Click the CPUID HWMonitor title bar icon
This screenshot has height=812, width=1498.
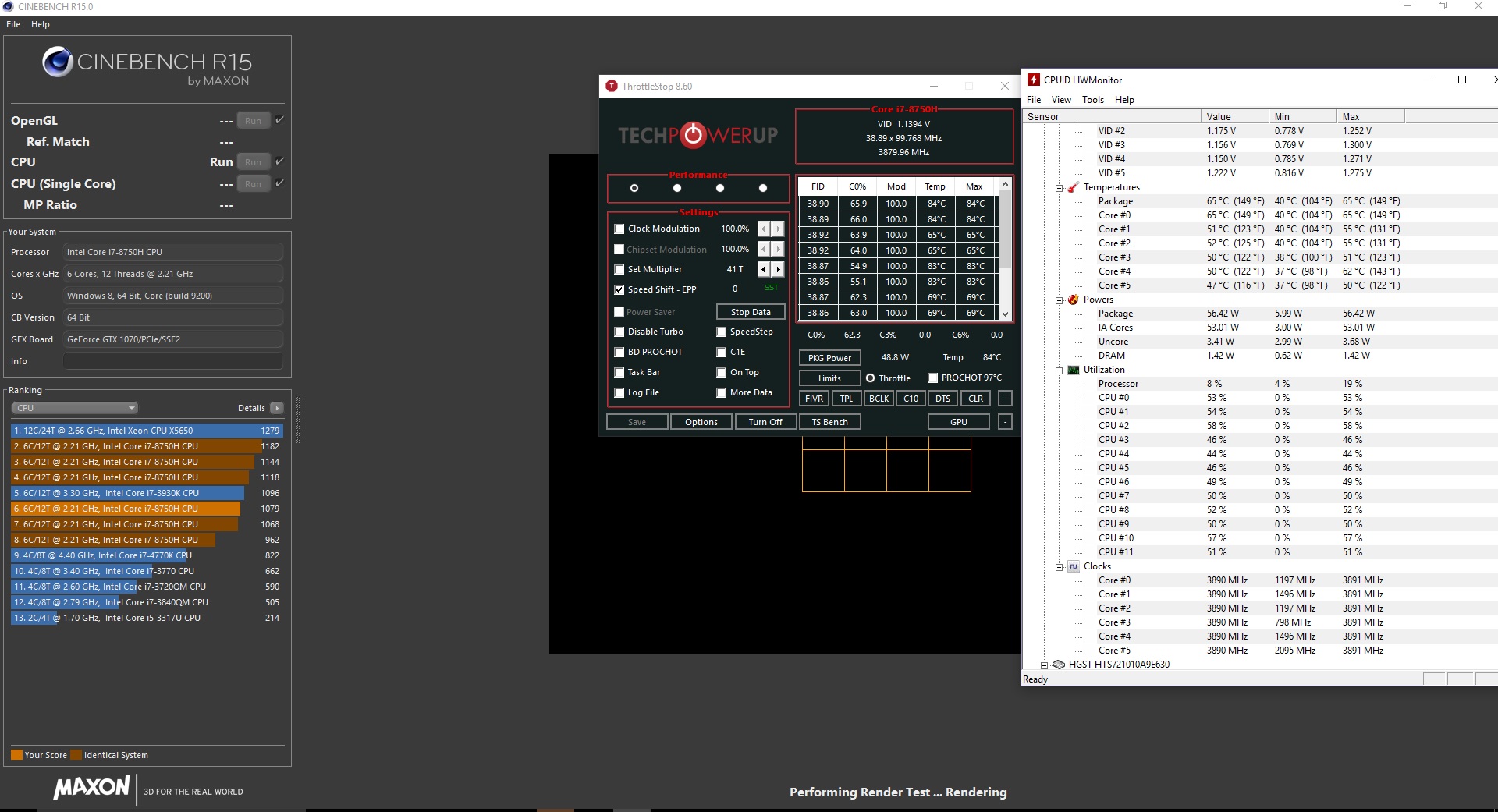[1034, 80]
